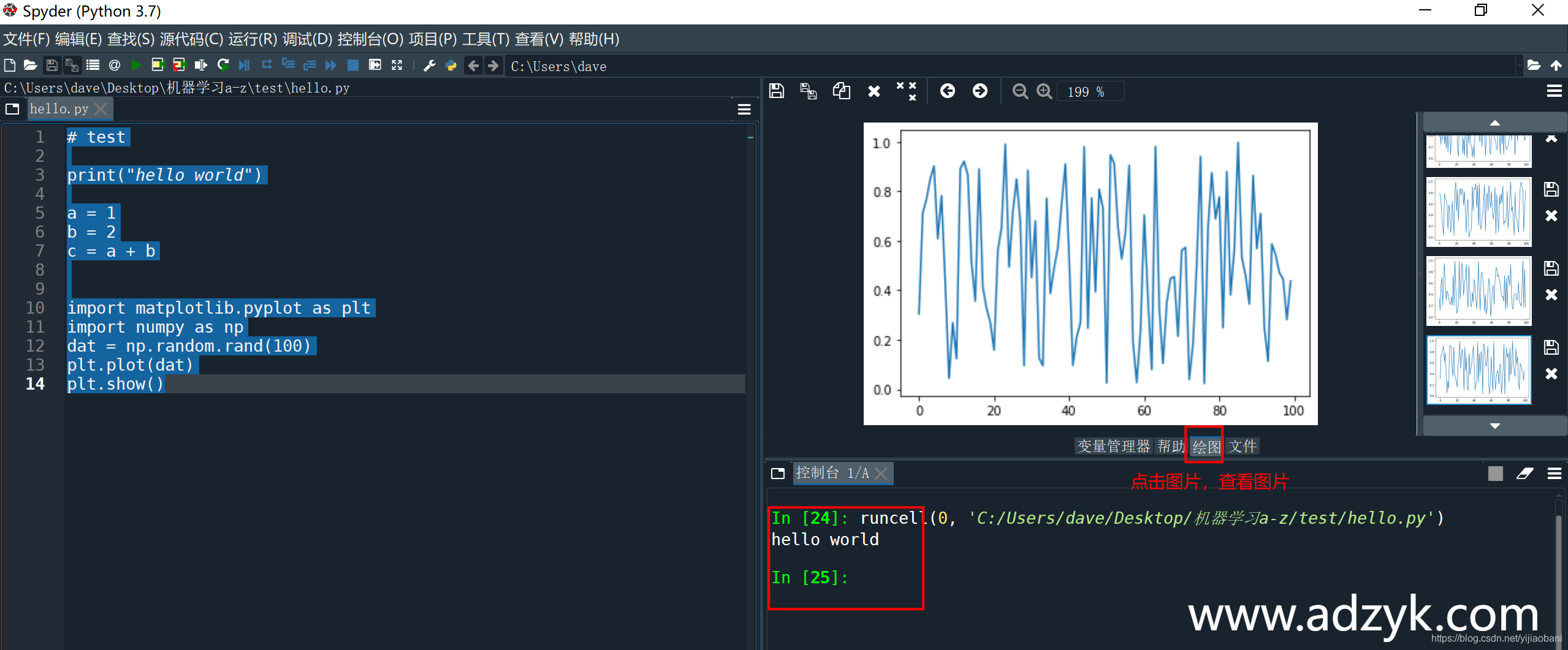
Task: Save the currently selected plot thumbnail
Action: pos(1551,347)
